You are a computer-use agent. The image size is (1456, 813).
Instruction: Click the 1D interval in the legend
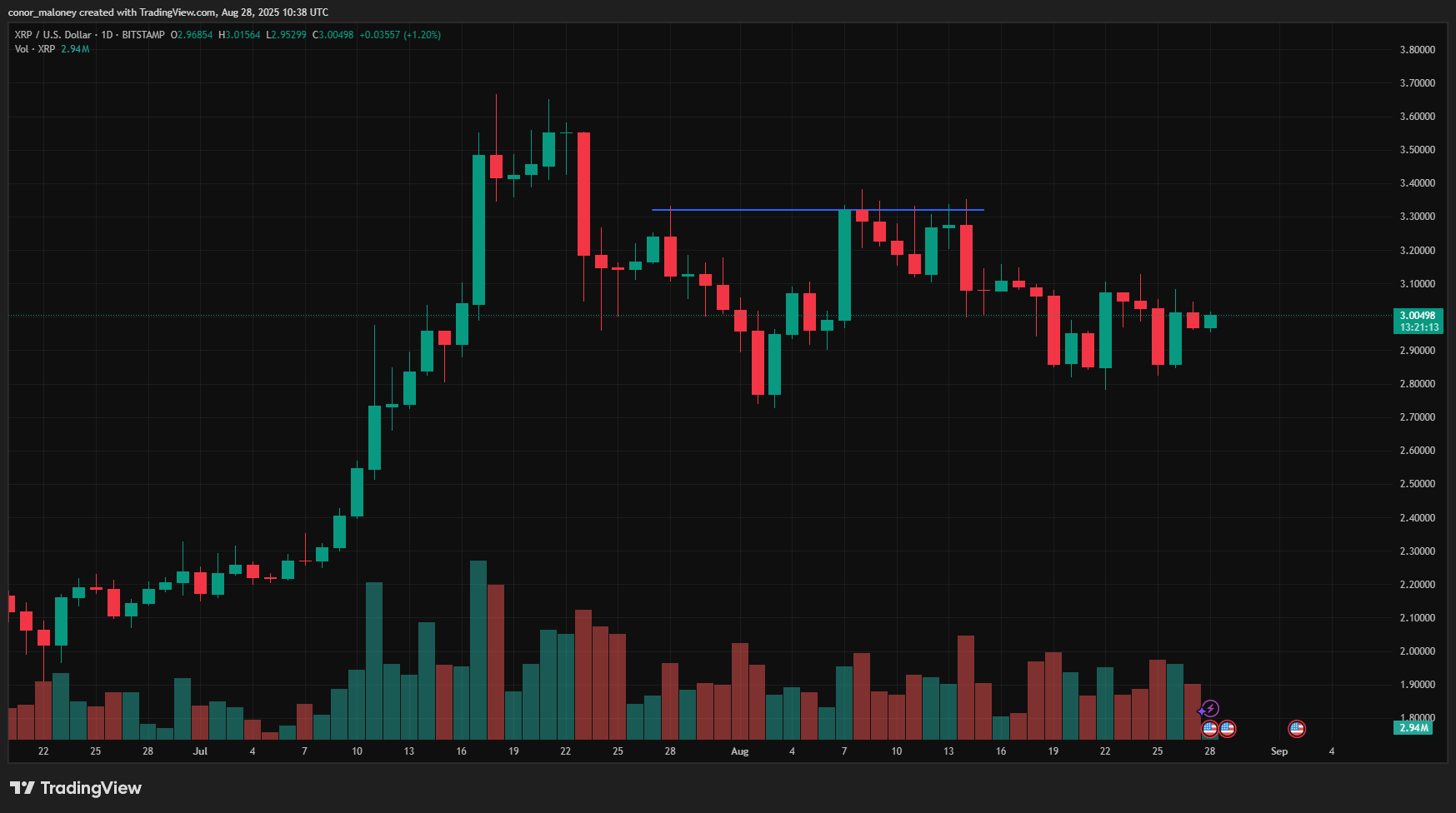(107, 35)
